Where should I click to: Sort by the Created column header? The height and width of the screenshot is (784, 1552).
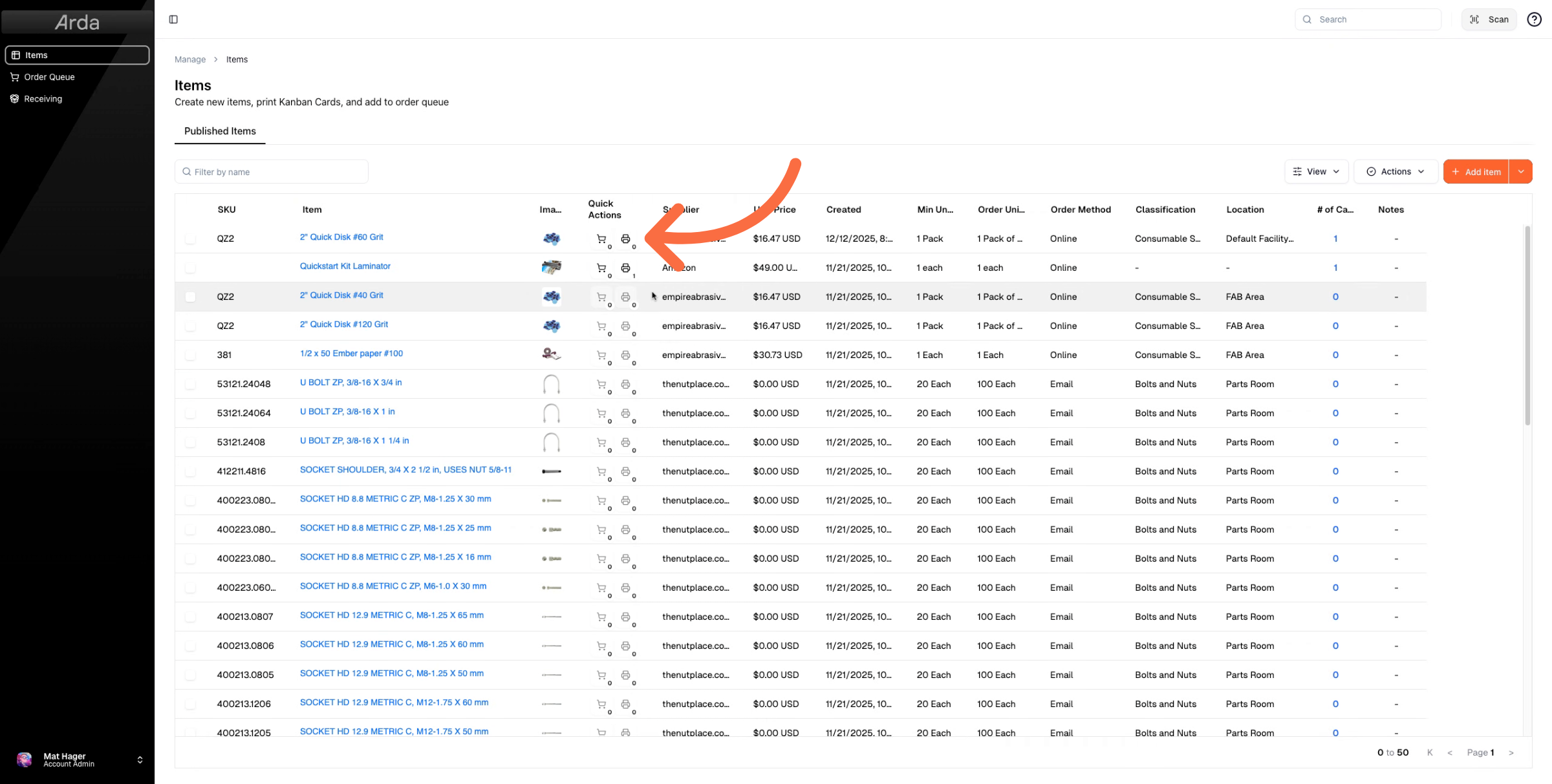843,209
